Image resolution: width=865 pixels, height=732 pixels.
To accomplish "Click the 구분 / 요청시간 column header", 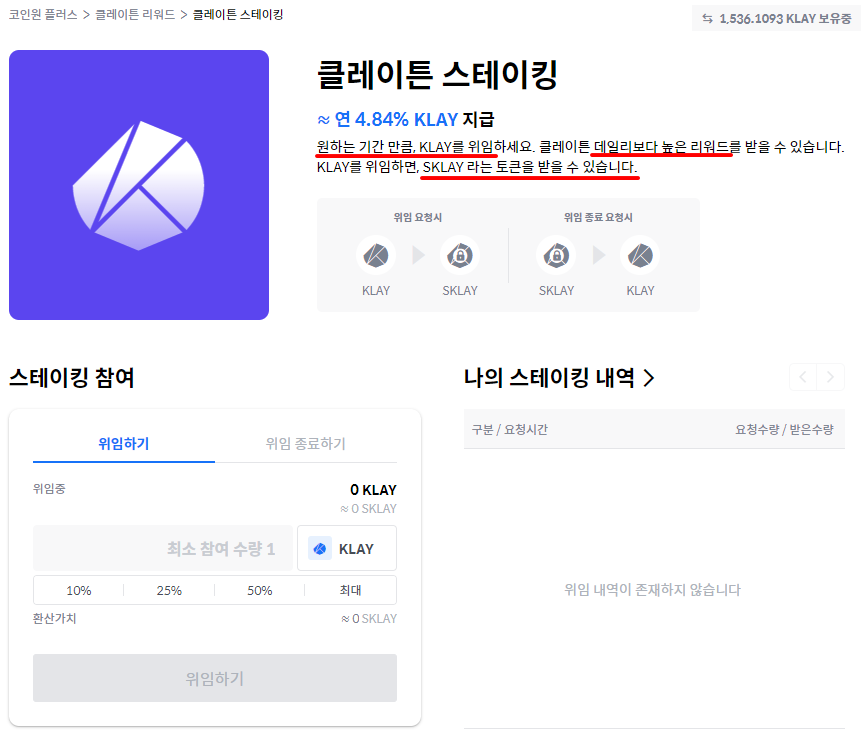I will (x=510, y=429).
